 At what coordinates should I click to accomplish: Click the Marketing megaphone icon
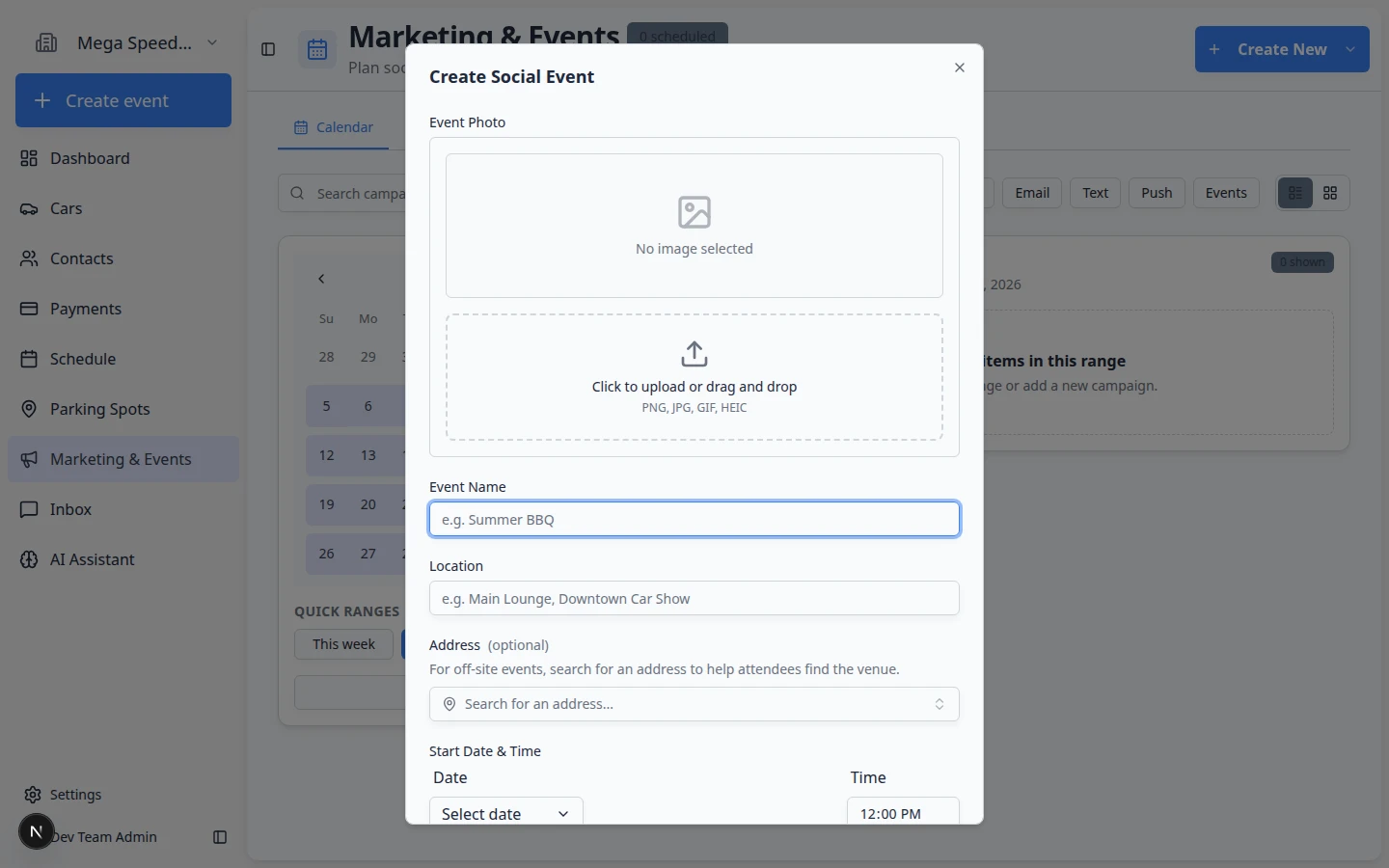click(x=29, y=459)
